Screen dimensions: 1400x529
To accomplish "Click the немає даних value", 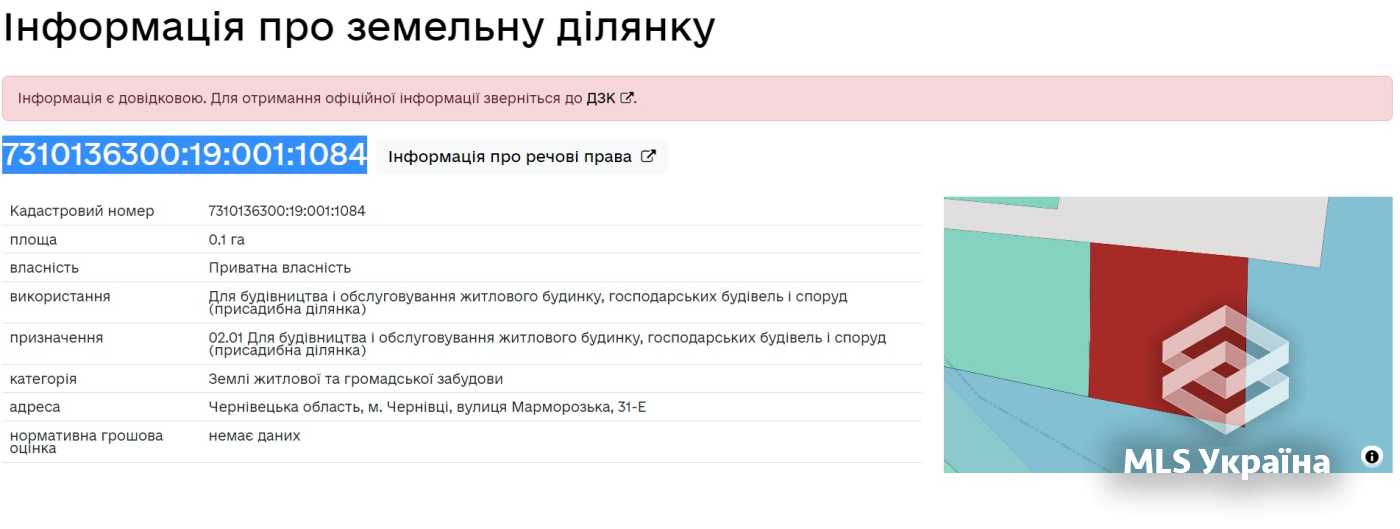I will pyautogui.click(x=254, y=435).
